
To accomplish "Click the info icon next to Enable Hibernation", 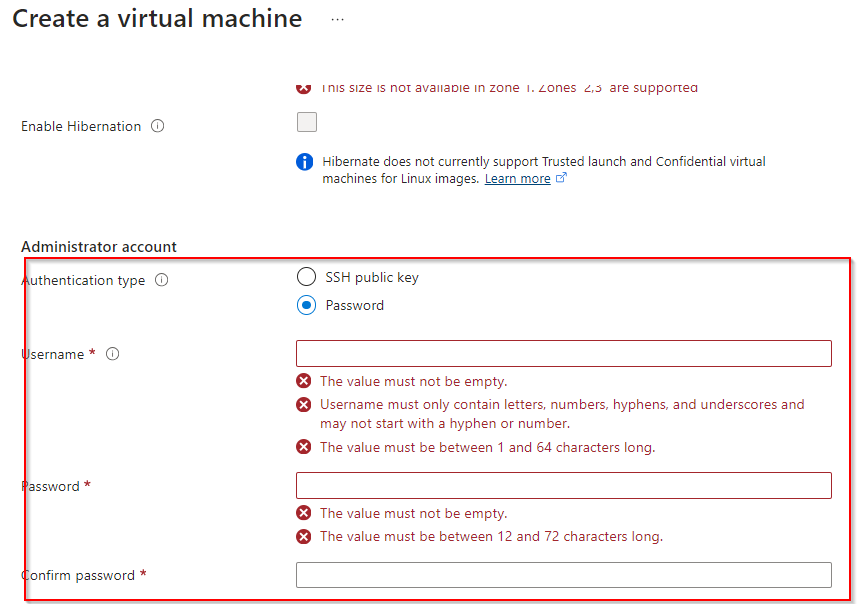I will tap(157, 127).
